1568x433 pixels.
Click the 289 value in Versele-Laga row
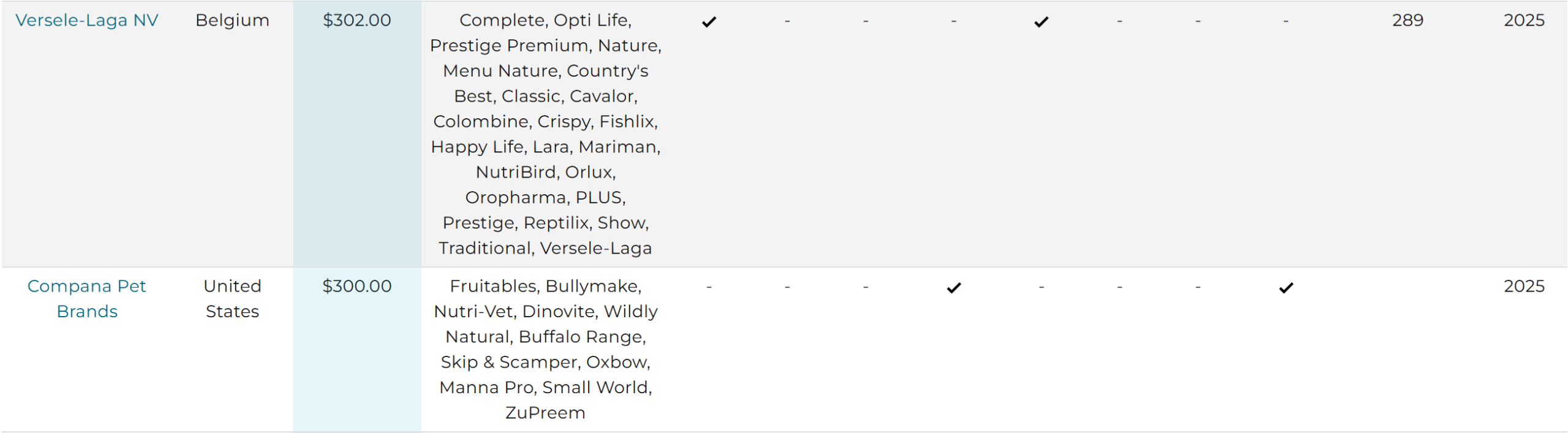[x=1408, y=20]
